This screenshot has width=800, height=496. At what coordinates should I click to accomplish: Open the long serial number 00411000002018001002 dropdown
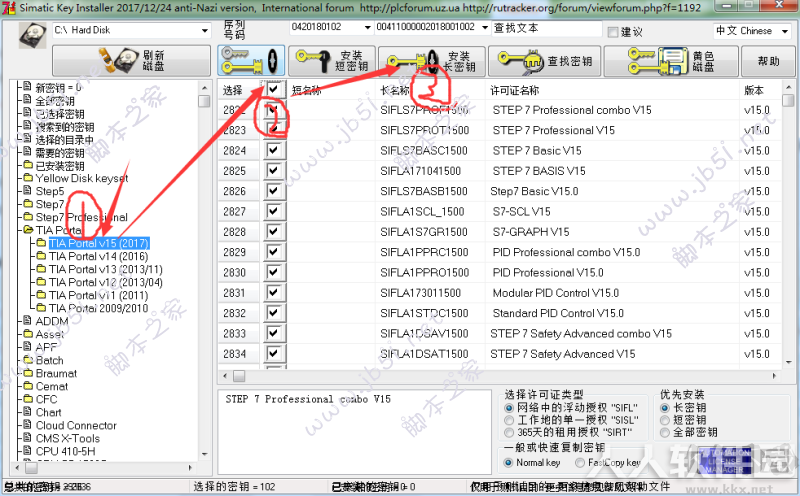pos(485,28)
